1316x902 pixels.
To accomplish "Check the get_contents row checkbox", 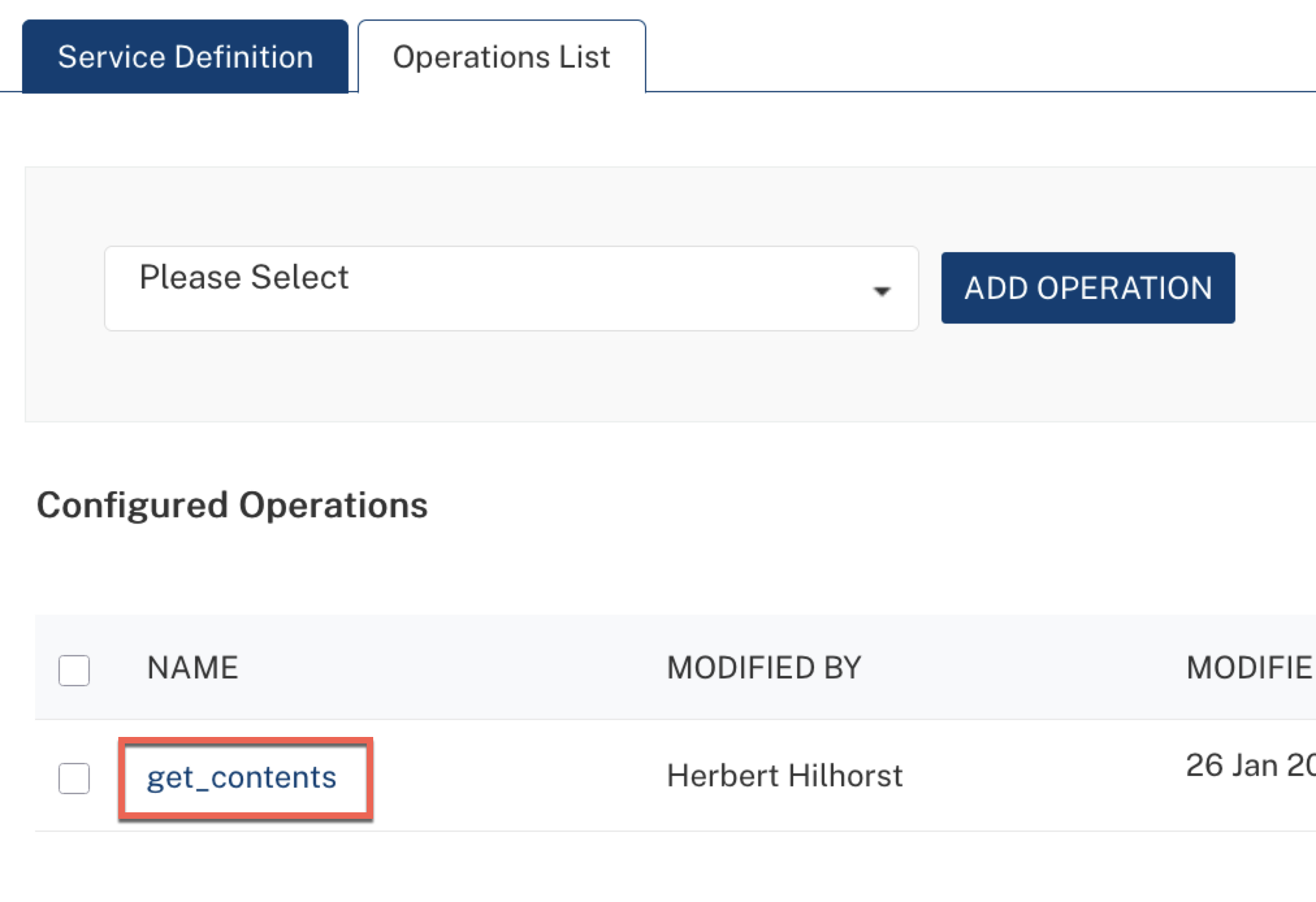I will coord(74,778).
